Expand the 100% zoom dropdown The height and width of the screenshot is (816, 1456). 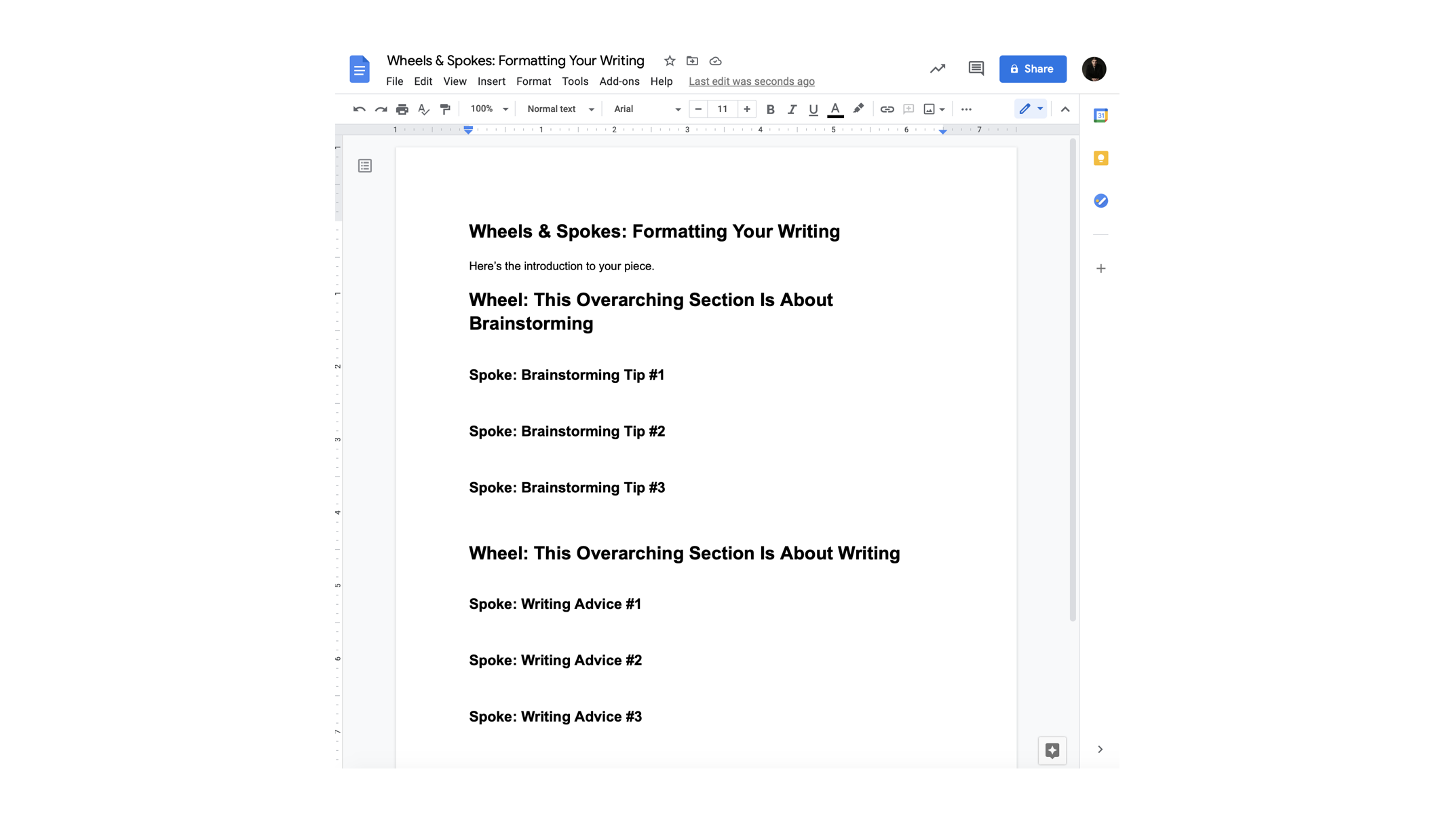(x=488, y=109)
